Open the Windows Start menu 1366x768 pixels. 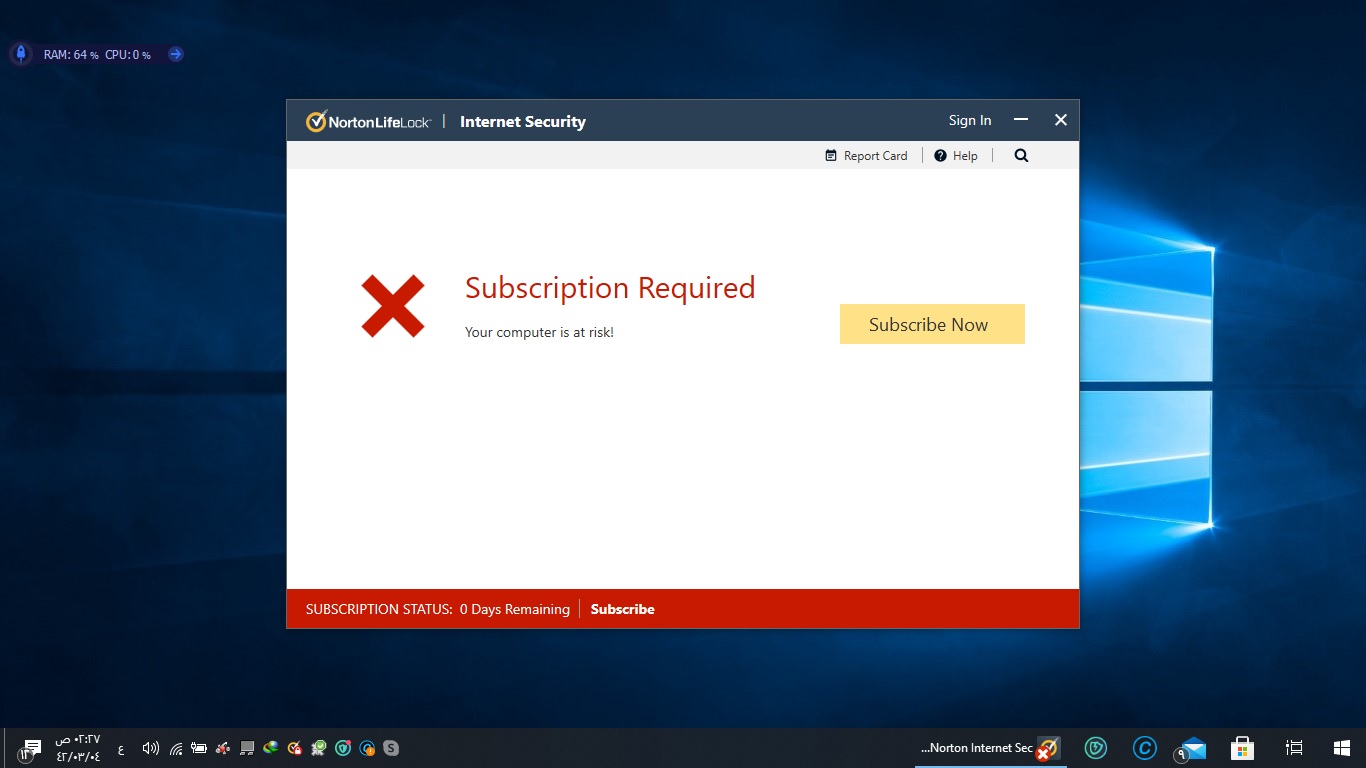point(1342,748)
